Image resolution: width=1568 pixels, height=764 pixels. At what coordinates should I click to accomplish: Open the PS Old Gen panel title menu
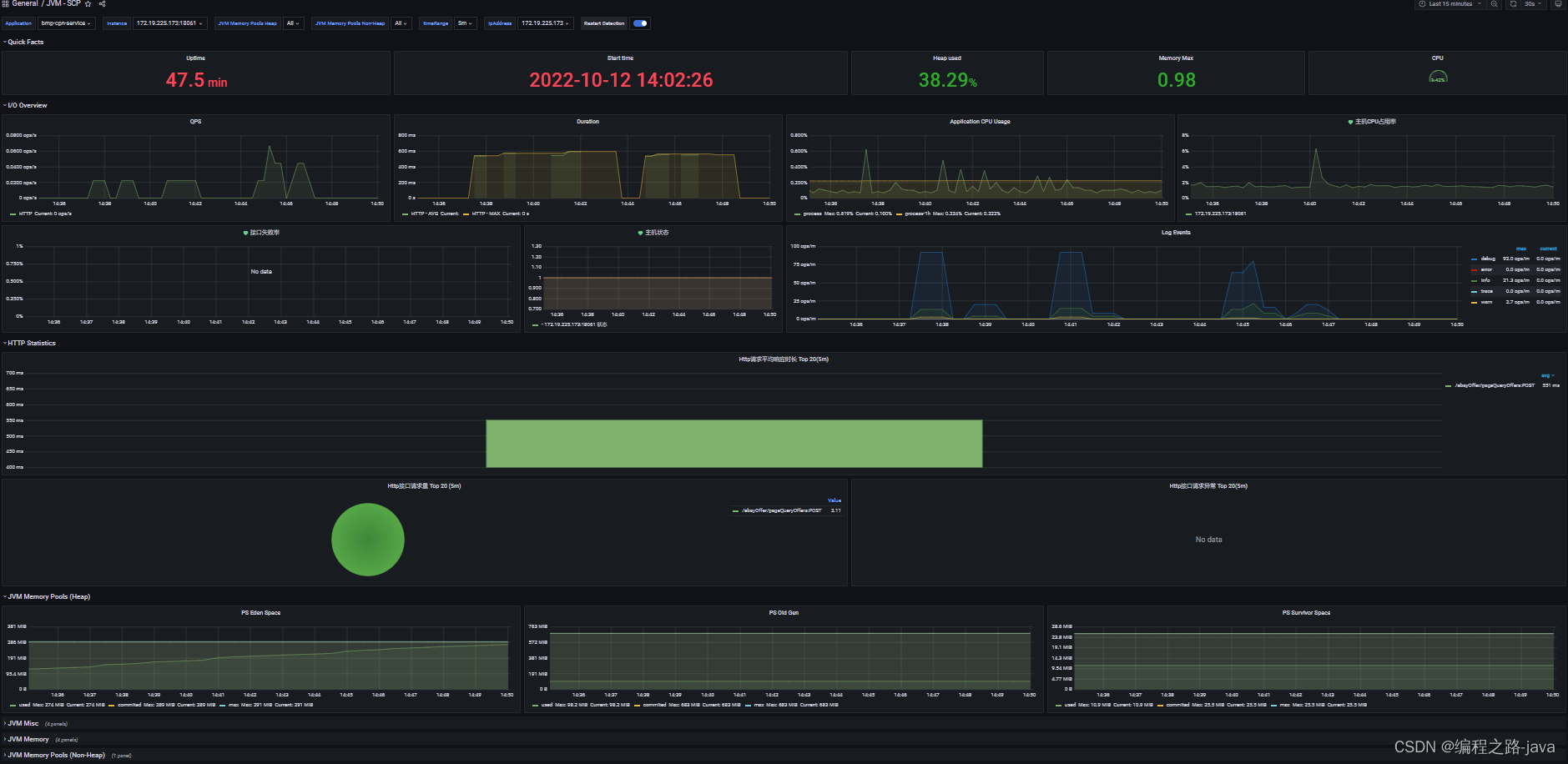click(x=784, y=613)
